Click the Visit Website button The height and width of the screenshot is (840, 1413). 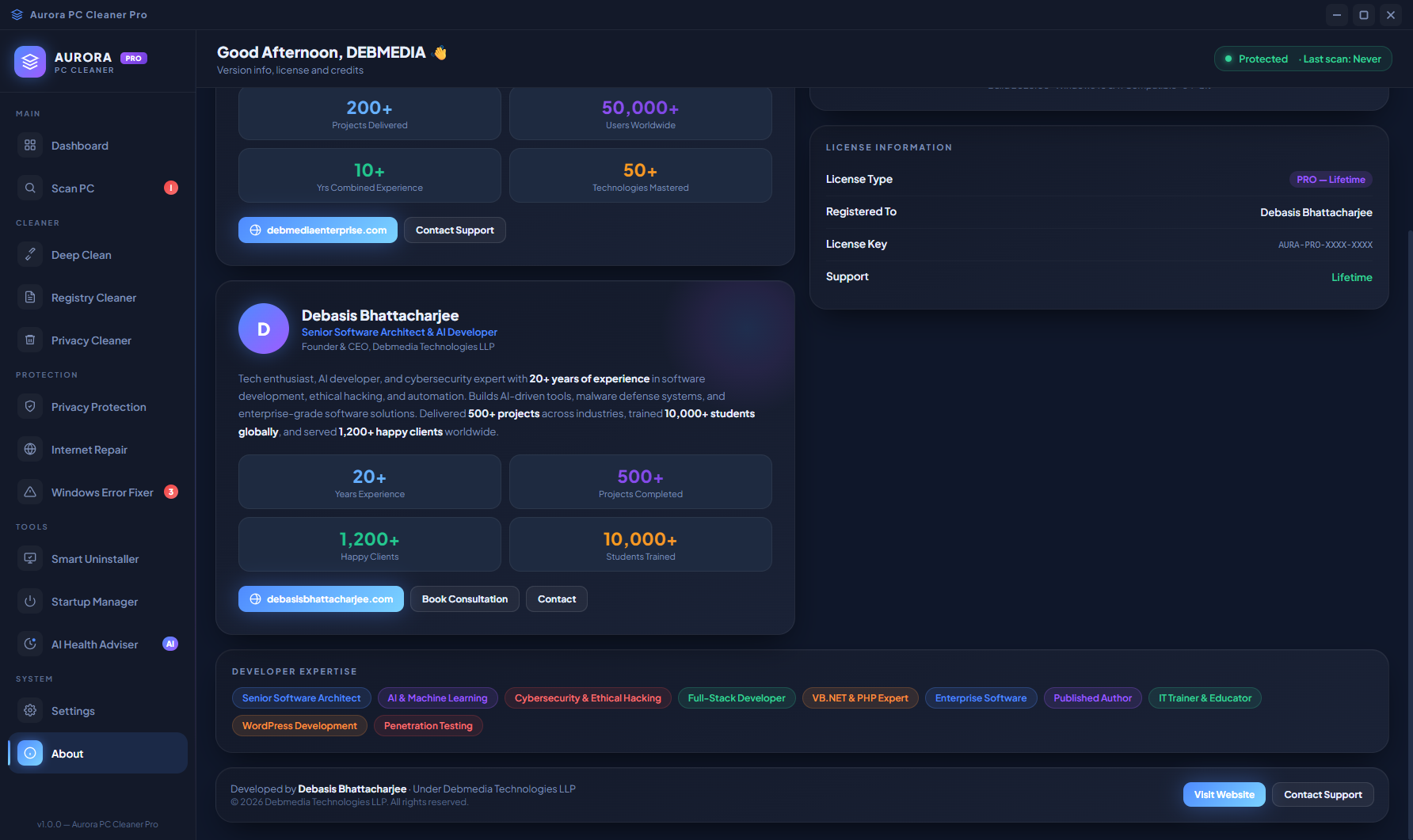coord(1224,794)
